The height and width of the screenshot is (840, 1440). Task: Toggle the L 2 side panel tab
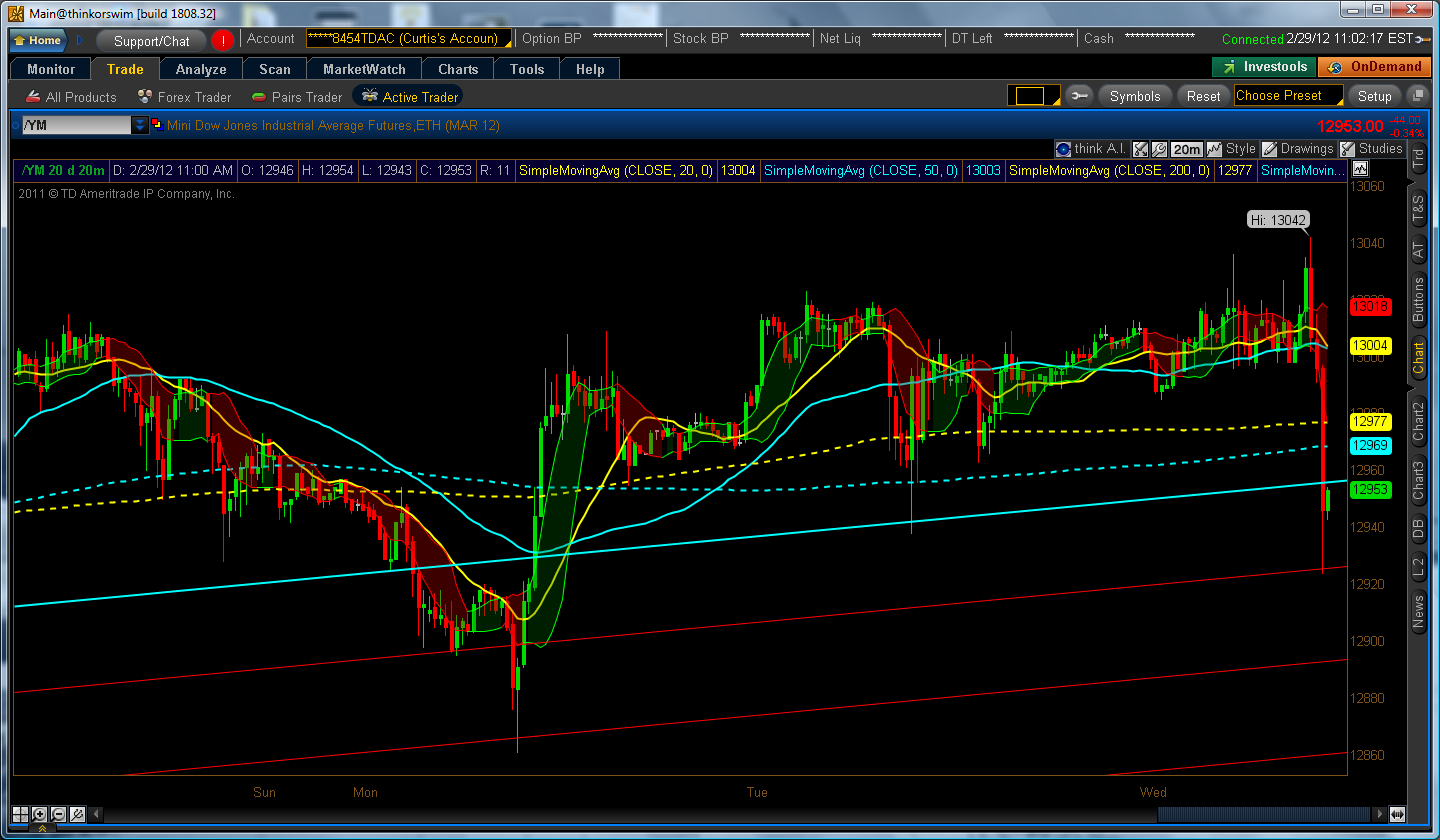coord(1418,568)
